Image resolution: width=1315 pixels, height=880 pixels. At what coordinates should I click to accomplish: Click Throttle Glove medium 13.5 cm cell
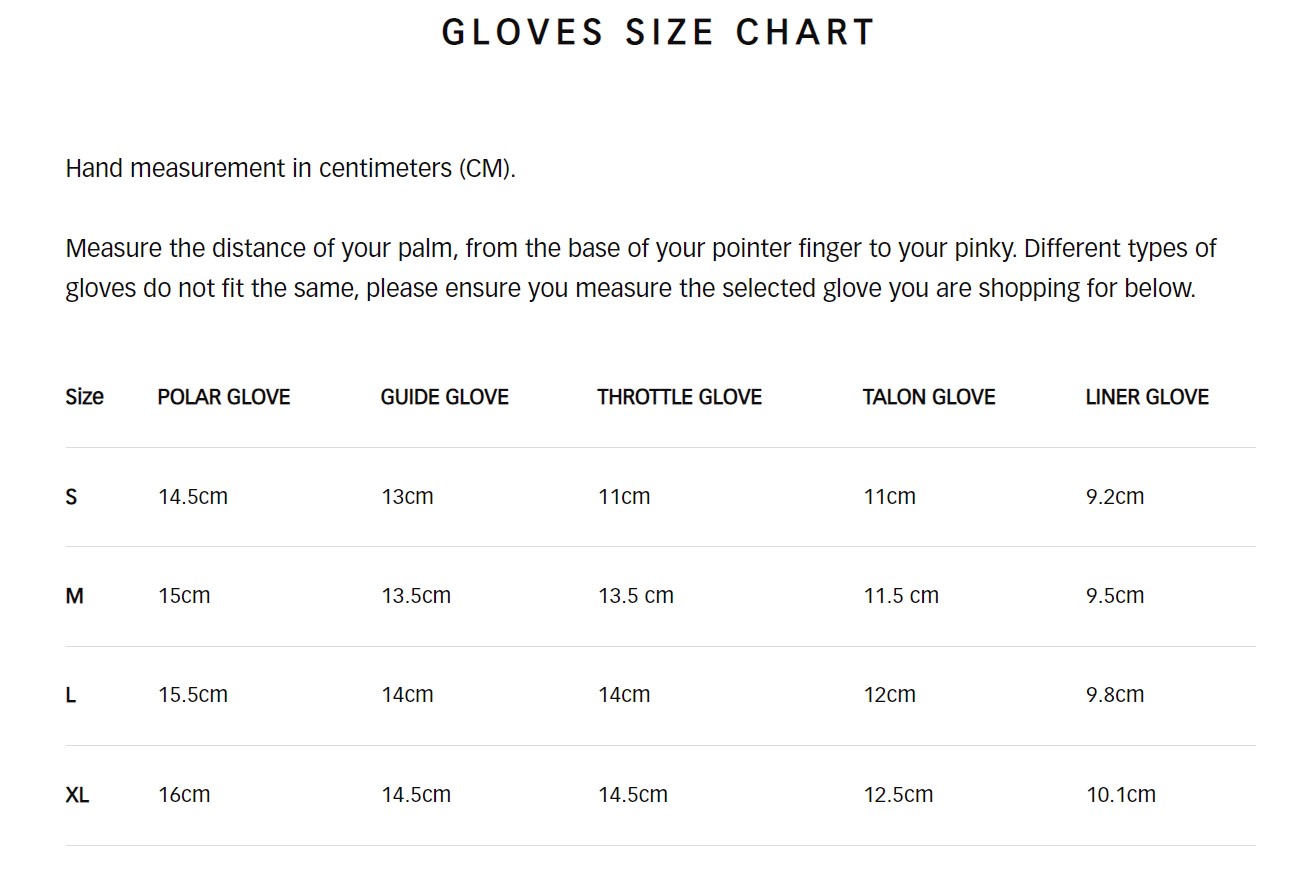pyautogui.click(x=636, y=596)
